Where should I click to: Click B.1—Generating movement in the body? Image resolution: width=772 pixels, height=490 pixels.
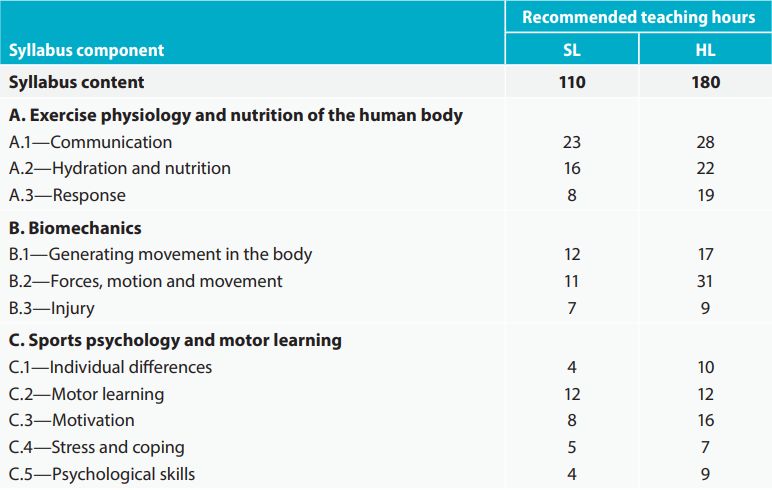(161, 254)
